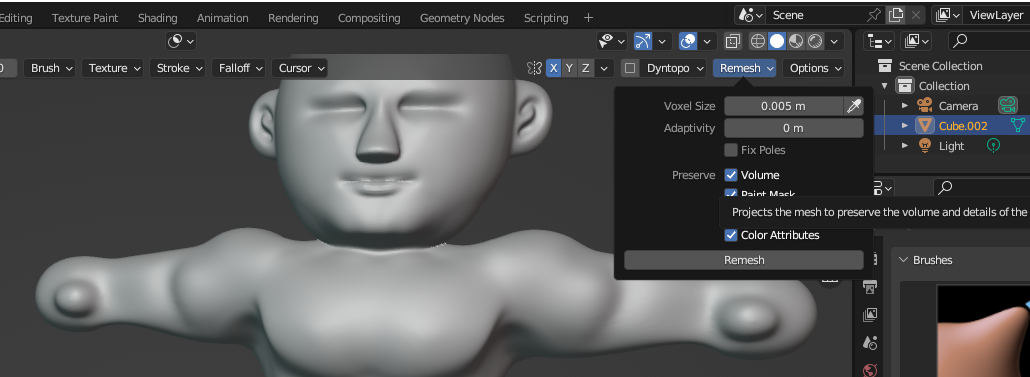Switch to Texture Paint workspace tab
Image resolution: width=1030 pixels, height=377 pixels.
click(x=85, y=18)
